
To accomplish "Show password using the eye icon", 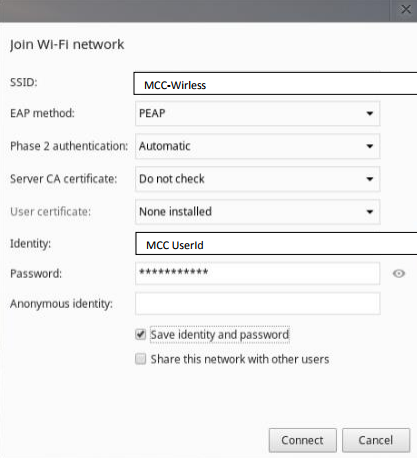I will point(398,274).
